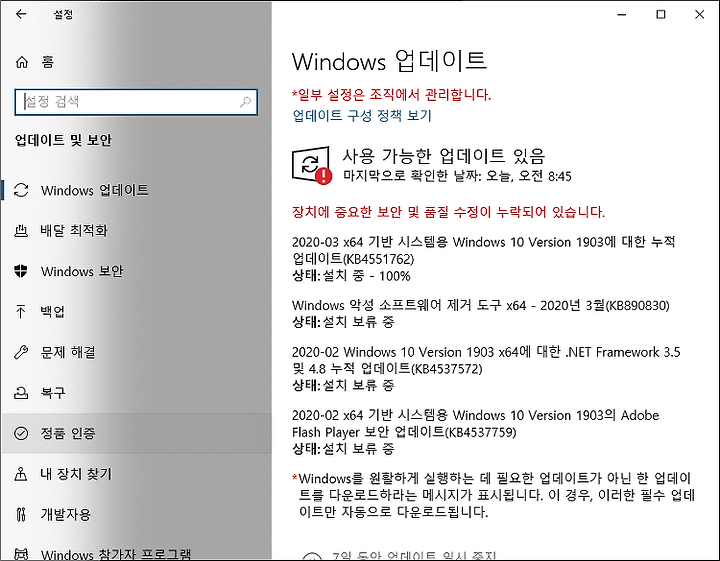This screenshot has height=561, width=720.
Task: Open Windows 보안 page
Action: tap(136, 271)
